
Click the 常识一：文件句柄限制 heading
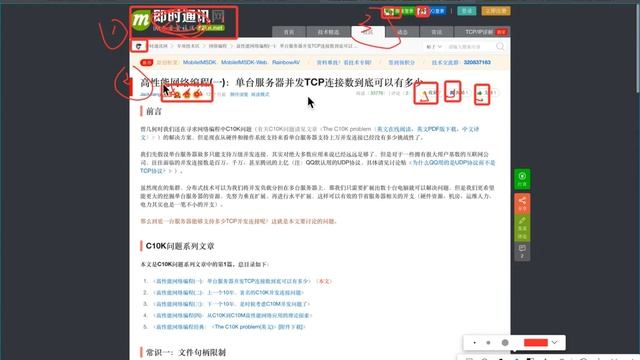pyautogui.click(x=186, y=352)
